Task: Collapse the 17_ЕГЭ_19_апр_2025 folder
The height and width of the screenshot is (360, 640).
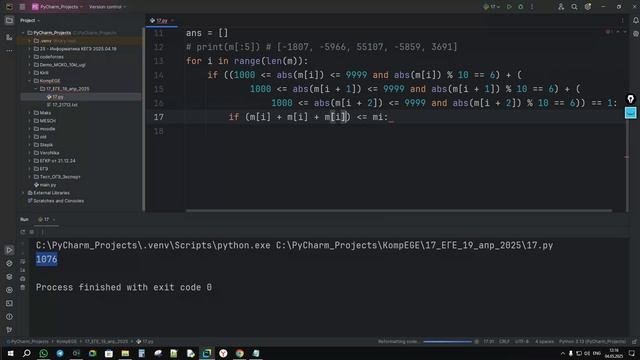Action: tap(36, 89)
